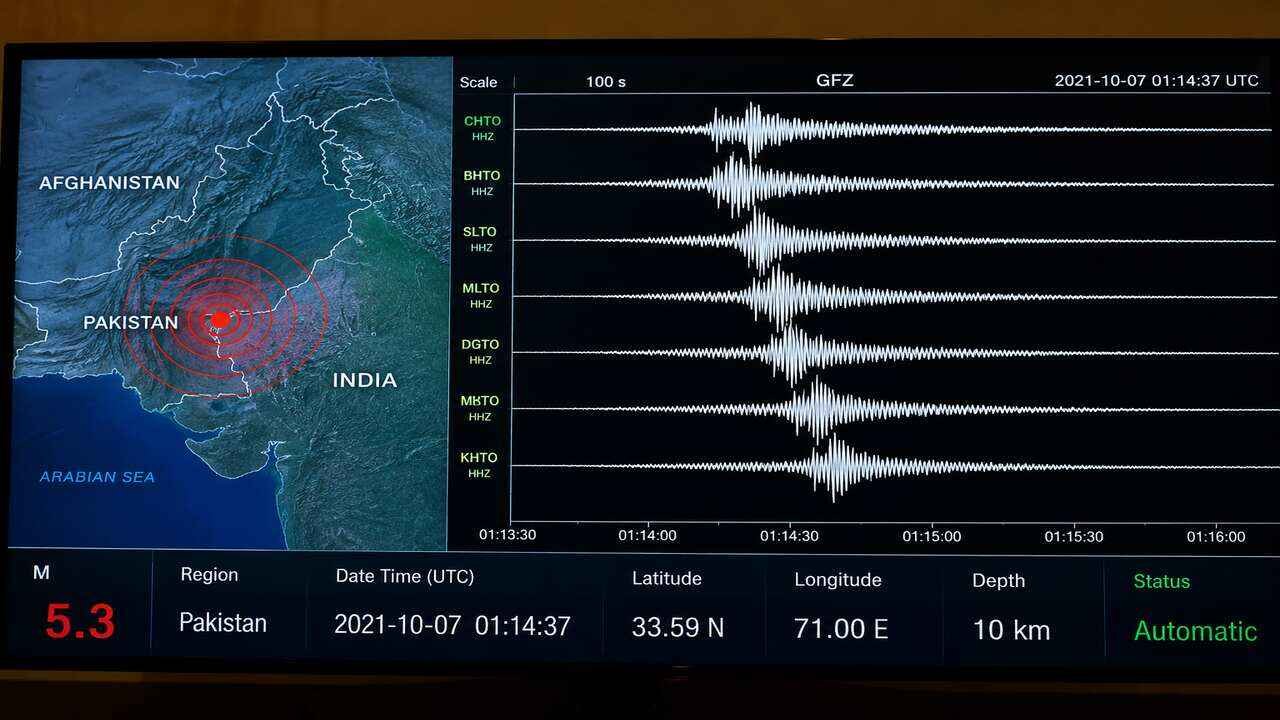Click the DGTO waveform peak
Image resolution: width=1280 pixels, height=720 pixels.
click(793, 354)
